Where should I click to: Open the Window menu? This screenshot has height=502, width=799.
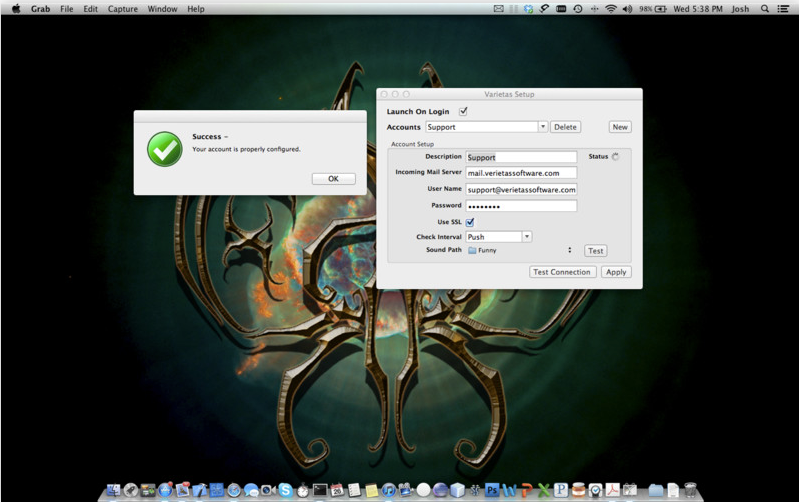coord(163,9)
